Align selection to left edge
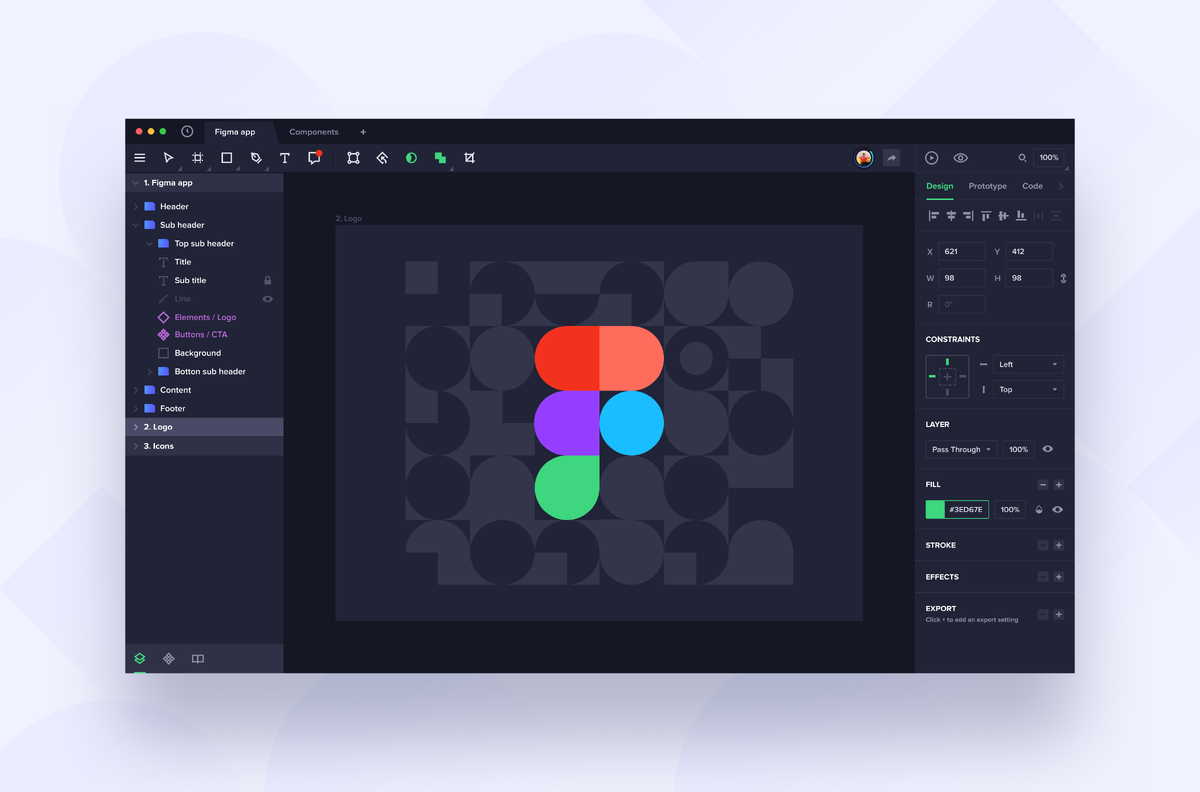This screenshot has width=1200, height=792. 934,216
